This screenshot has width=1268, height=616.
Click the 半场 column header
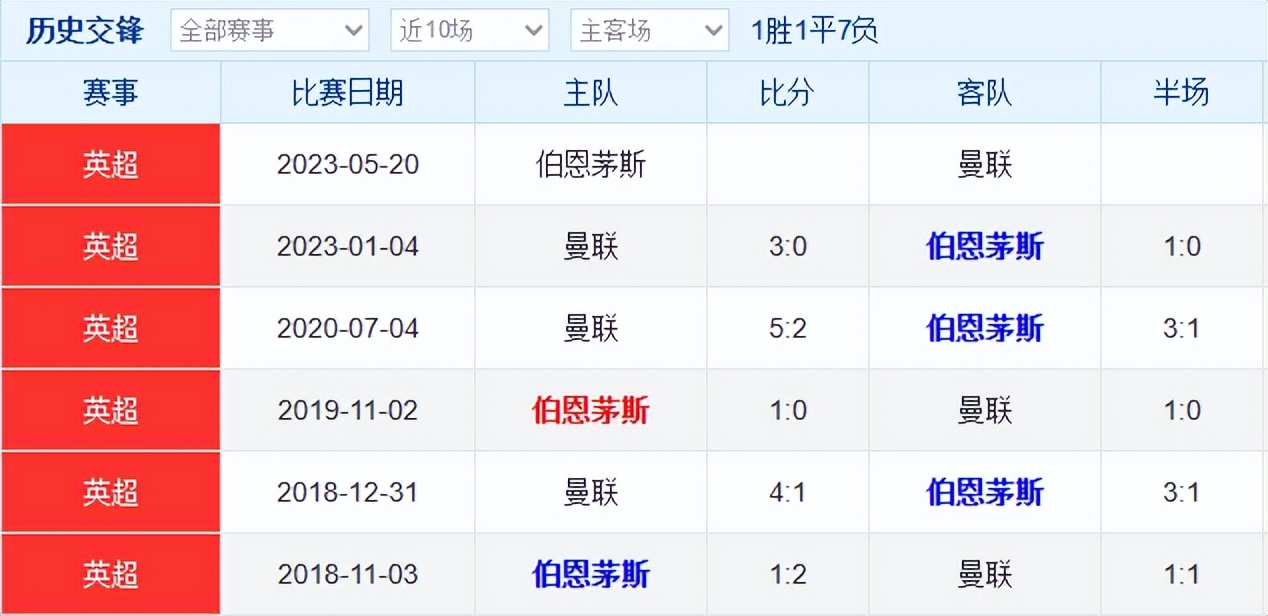click(1183, 92)
